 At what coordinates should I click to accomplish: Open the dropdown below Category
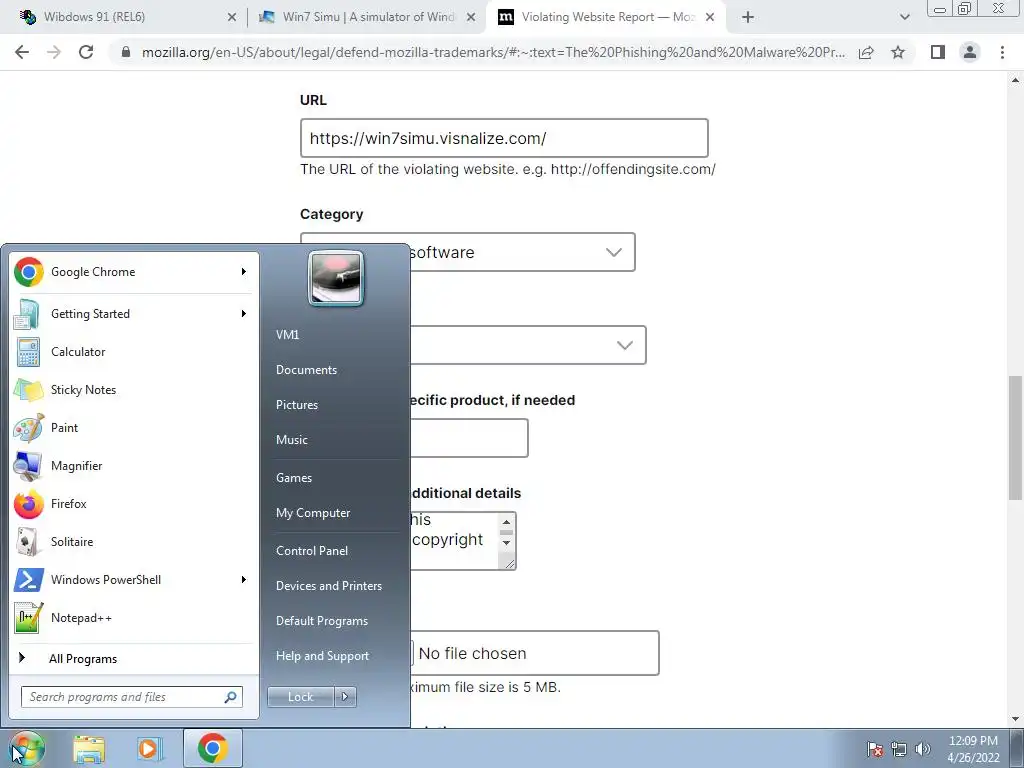point(528,345)
